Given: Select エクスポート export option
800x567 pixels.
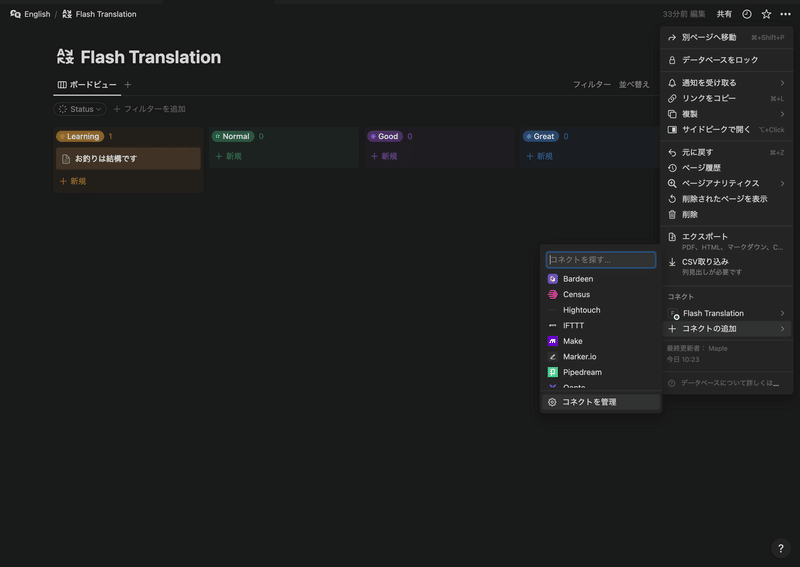Looking at the screenshot, I should tap(727, 241).
